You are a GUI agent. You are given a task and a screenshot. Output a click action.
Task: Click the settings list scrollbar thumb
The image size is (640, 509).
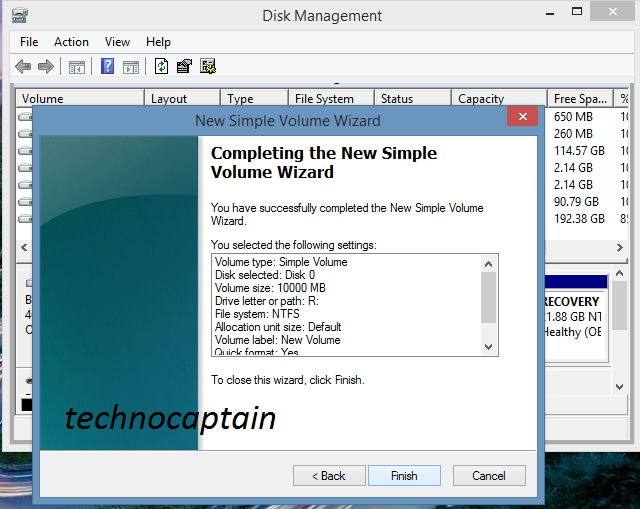pos(489,297)
